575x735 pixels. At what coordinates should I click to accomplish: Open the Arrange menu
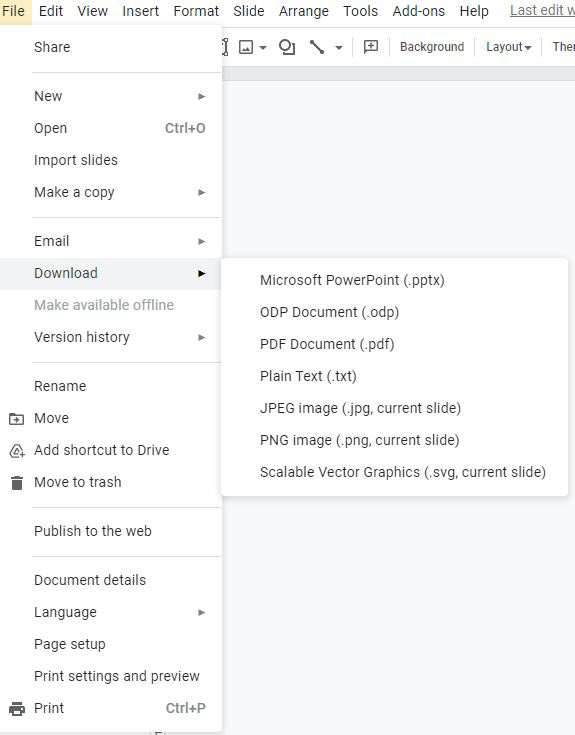pyautogui.click(x=304, y=11)
